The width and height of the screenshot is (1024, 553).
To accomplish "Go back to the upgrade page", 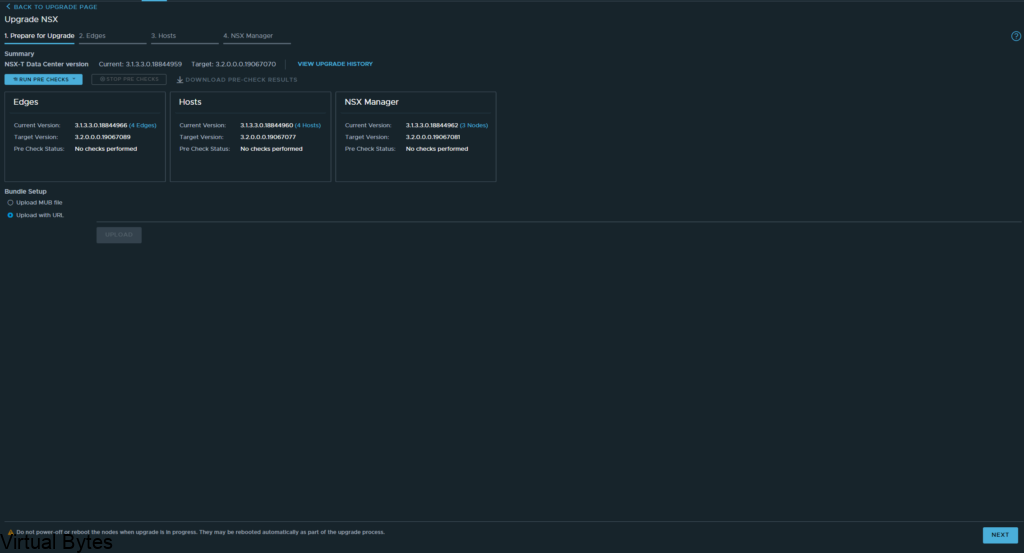I will tap(52, 7).
